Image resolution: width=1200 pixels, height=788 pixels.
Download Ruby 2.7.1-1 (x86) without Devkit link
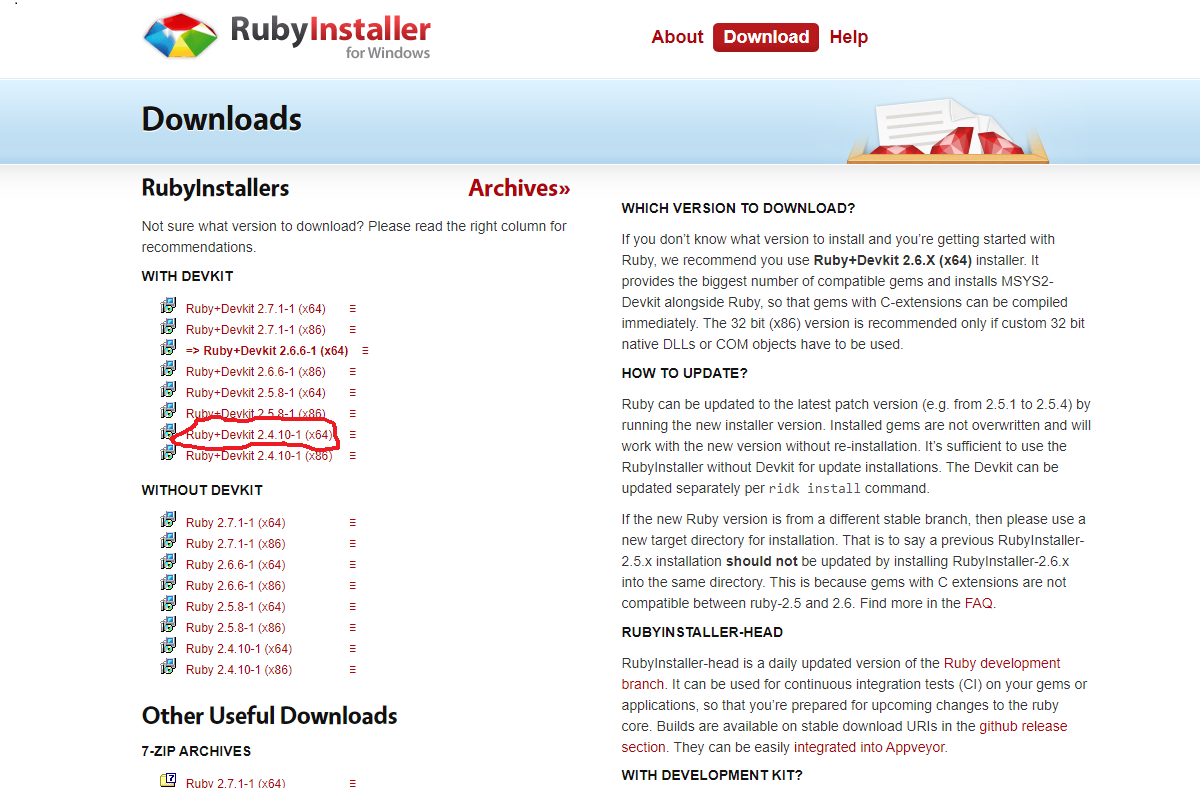pyautogui.click(x=235, y=544)
